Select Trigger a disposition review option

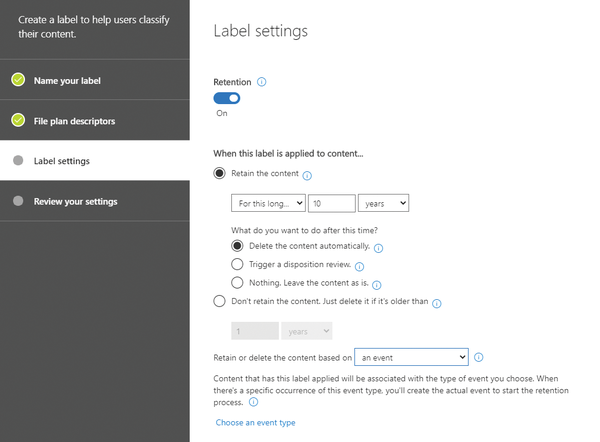[x=237, y=264]
